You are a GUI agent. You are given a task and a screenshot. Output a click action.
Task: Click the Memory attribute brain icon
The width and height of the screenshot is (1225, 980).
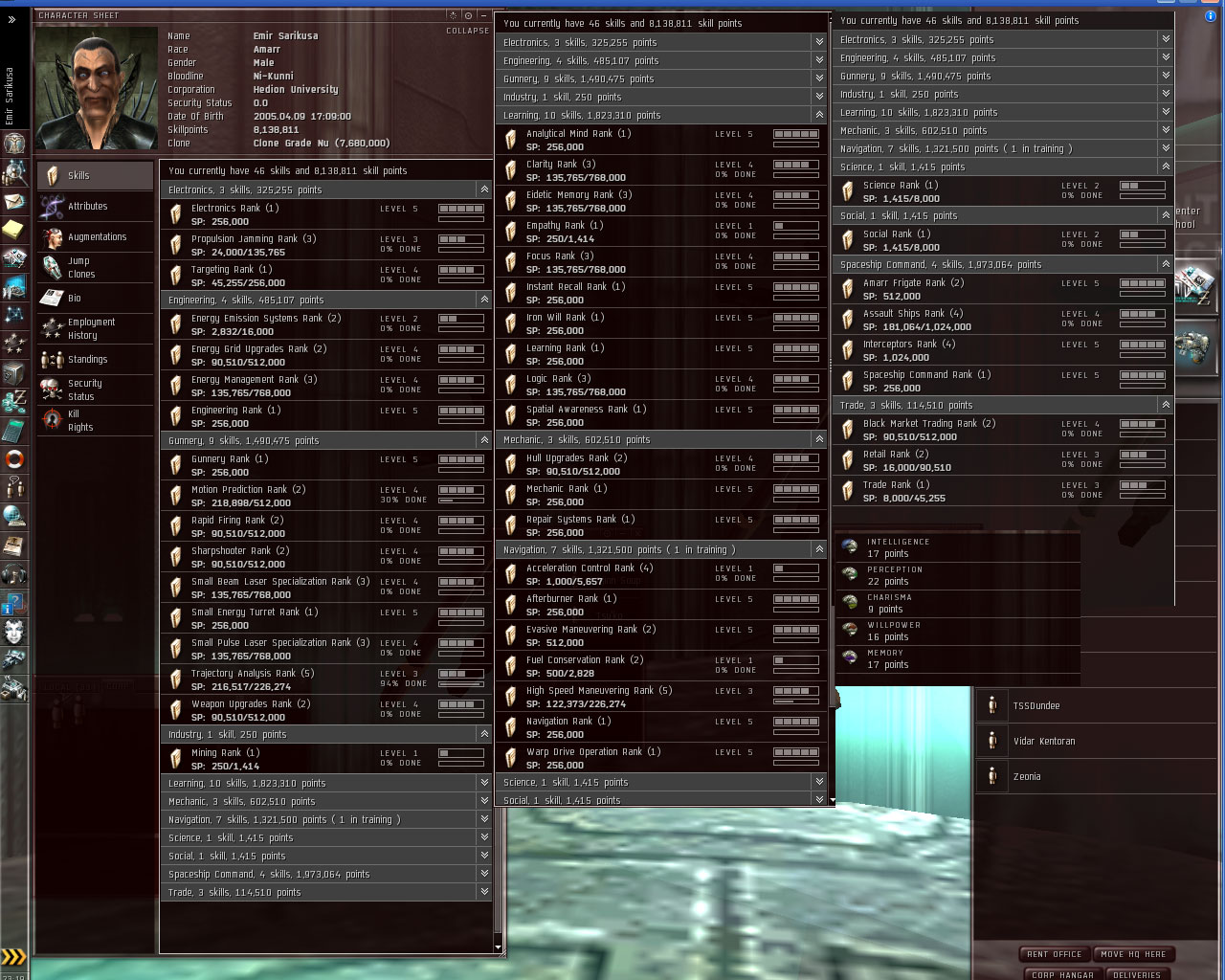(x=849, y=657)
